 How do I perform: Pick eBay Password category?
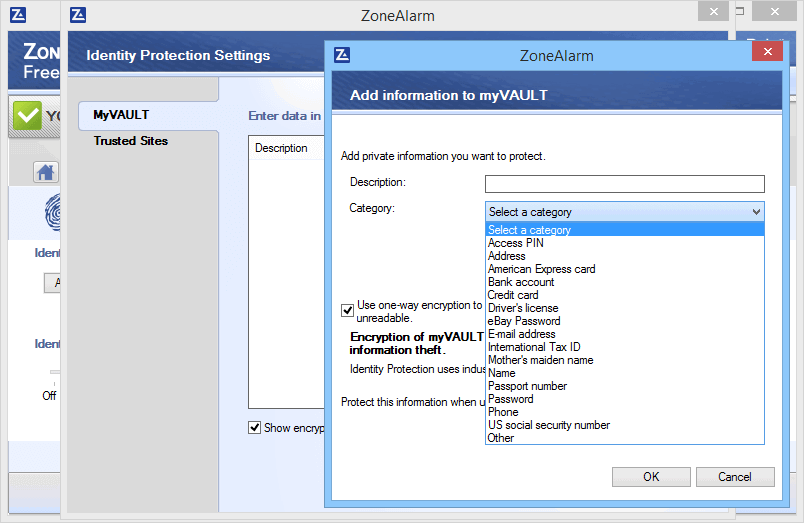click(x=625, y=321)
